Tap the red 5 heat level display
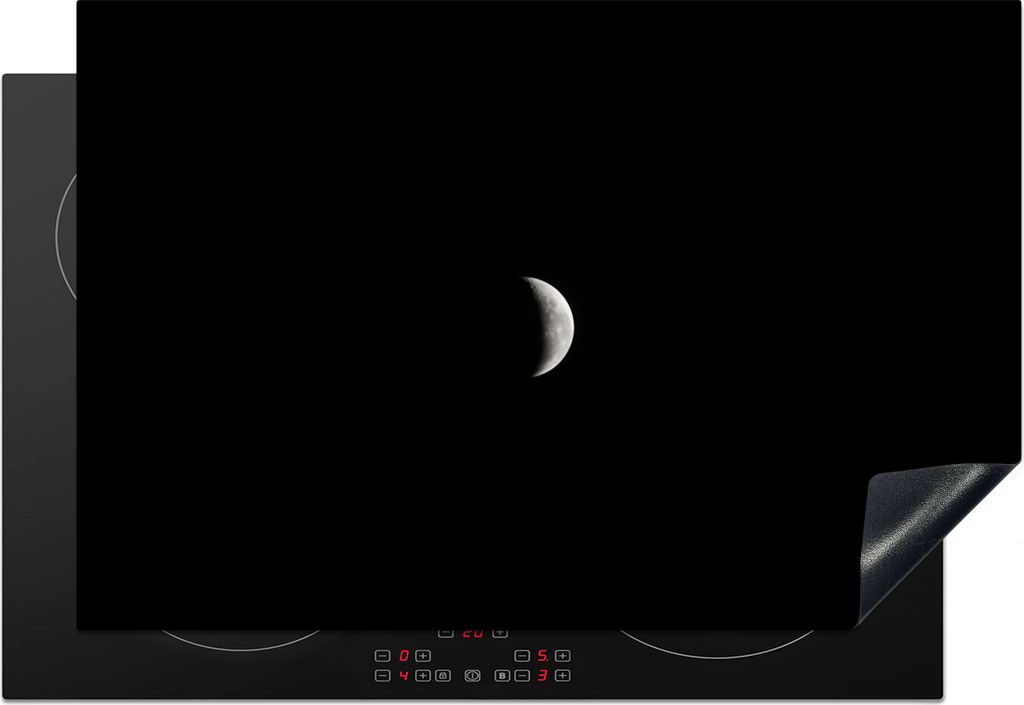 coord(542,656)
